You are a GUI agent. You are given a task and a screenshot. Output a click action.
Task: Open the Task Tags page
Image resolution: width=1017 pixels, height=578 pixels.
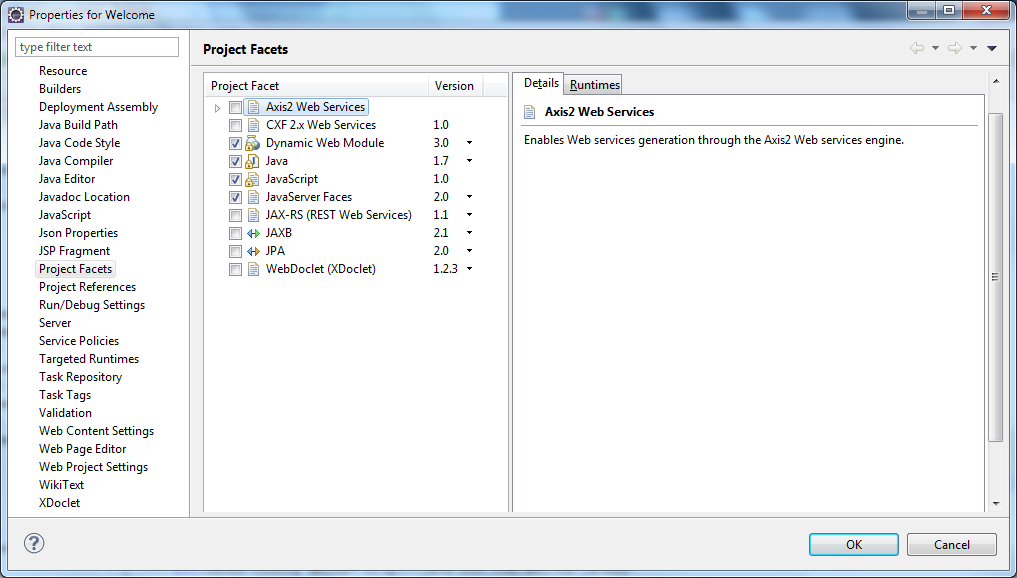[x=65, y=394]
